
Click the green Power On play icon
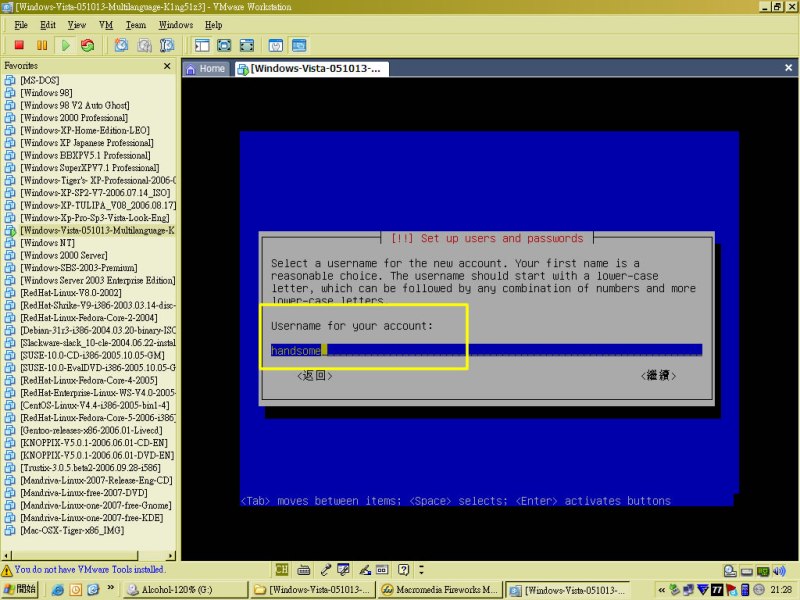65,45
